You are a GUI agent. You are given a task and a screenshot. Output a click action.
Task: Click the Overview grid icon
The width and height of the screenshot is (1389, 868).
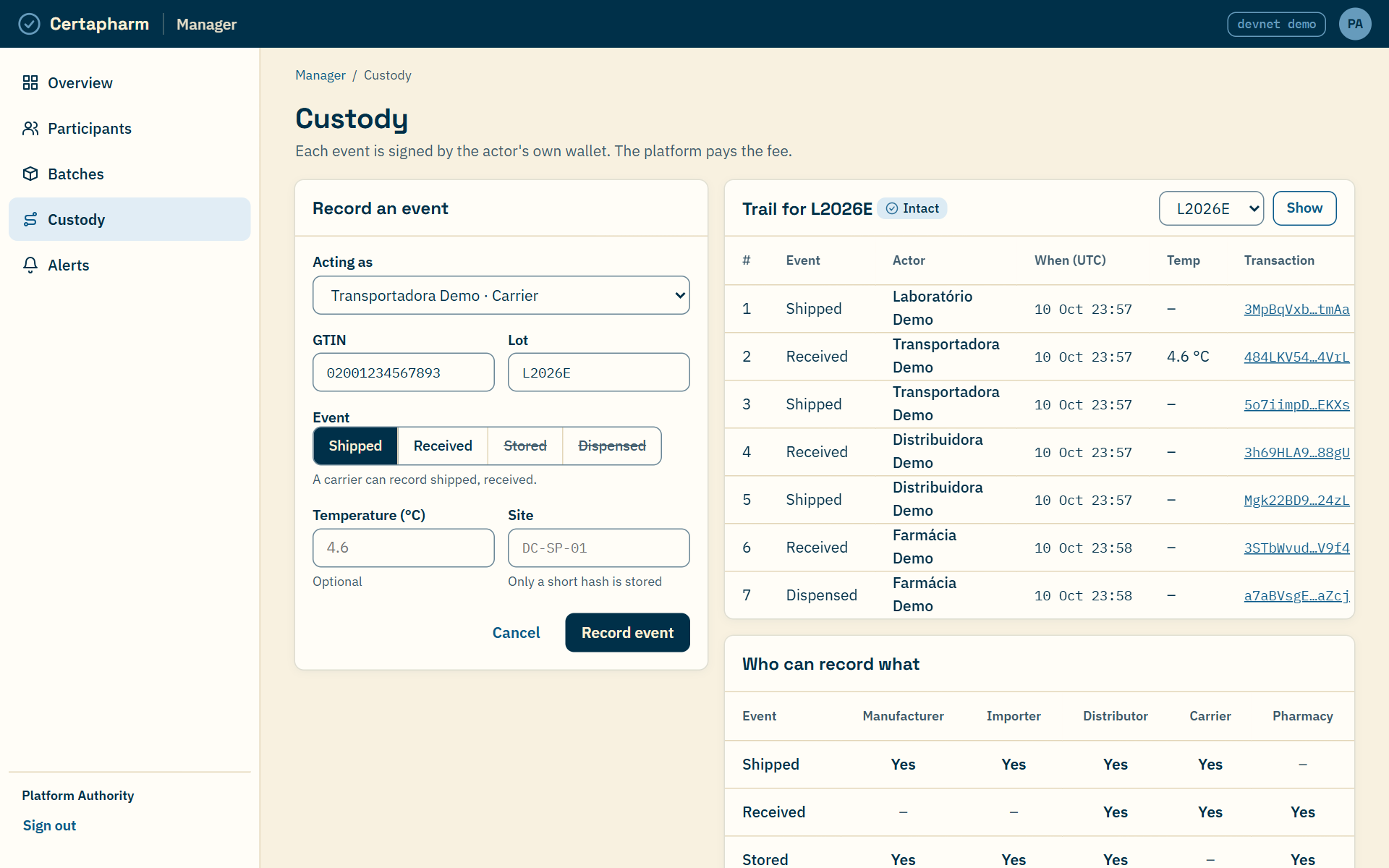pos(30,82)
